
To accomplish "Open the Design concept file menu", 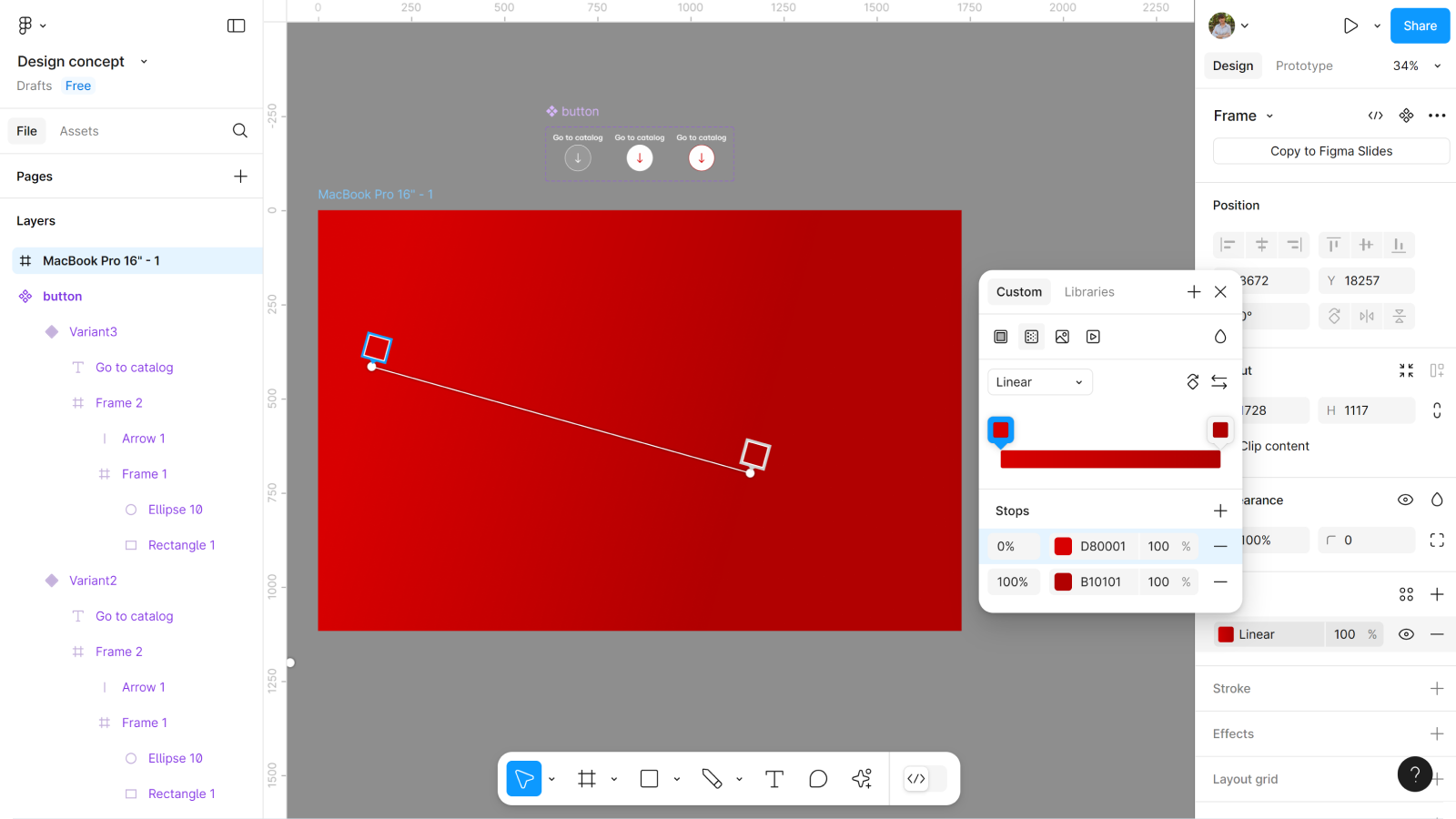I will click(x=82, y=61).
